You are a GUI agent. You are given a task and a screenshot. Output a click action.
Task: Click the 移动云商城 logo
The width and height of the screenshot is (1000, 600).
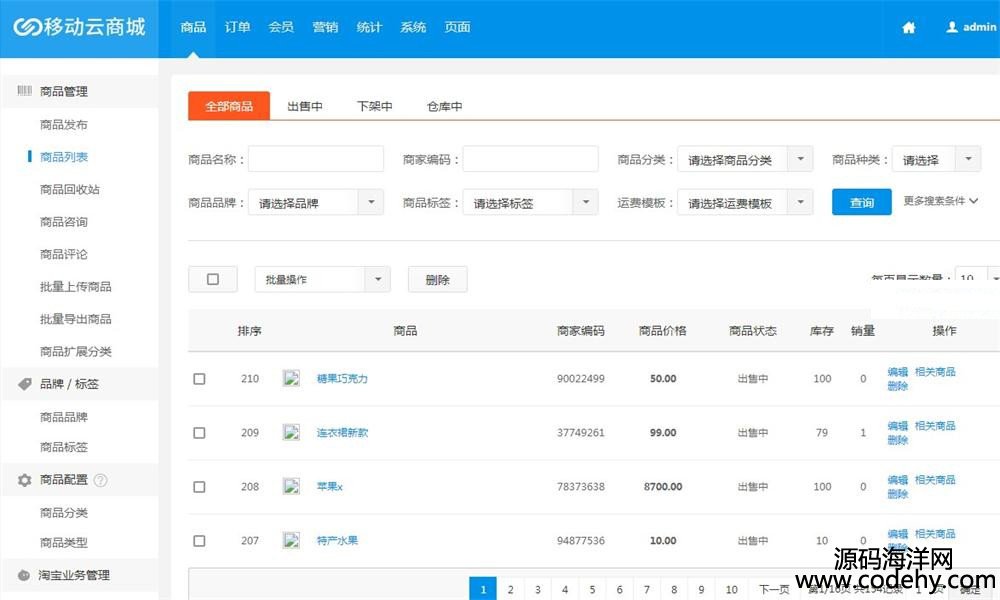(x=79, y=27)
